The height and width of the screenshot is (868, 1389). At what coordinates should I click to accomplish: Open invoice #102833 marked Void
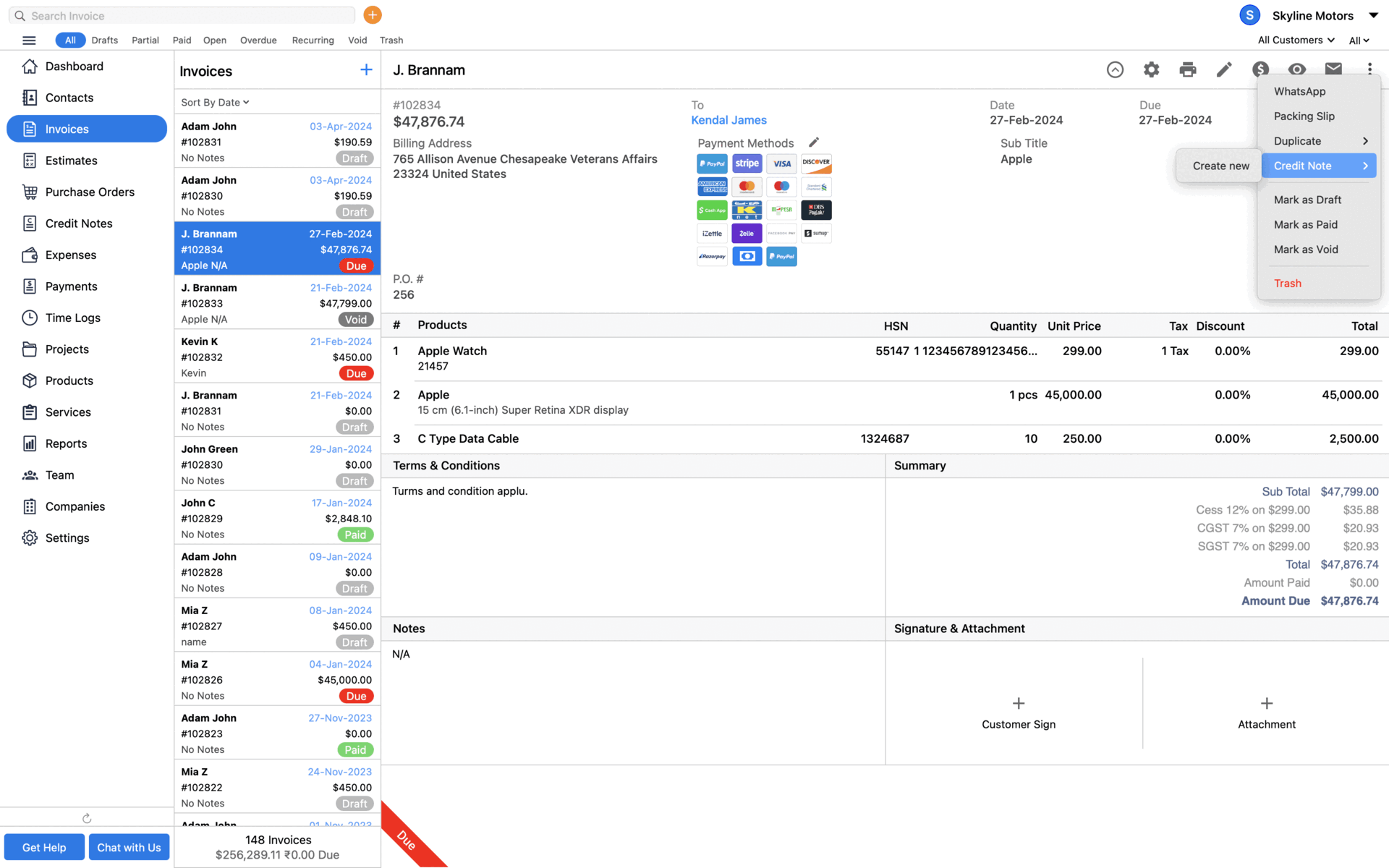277,303
